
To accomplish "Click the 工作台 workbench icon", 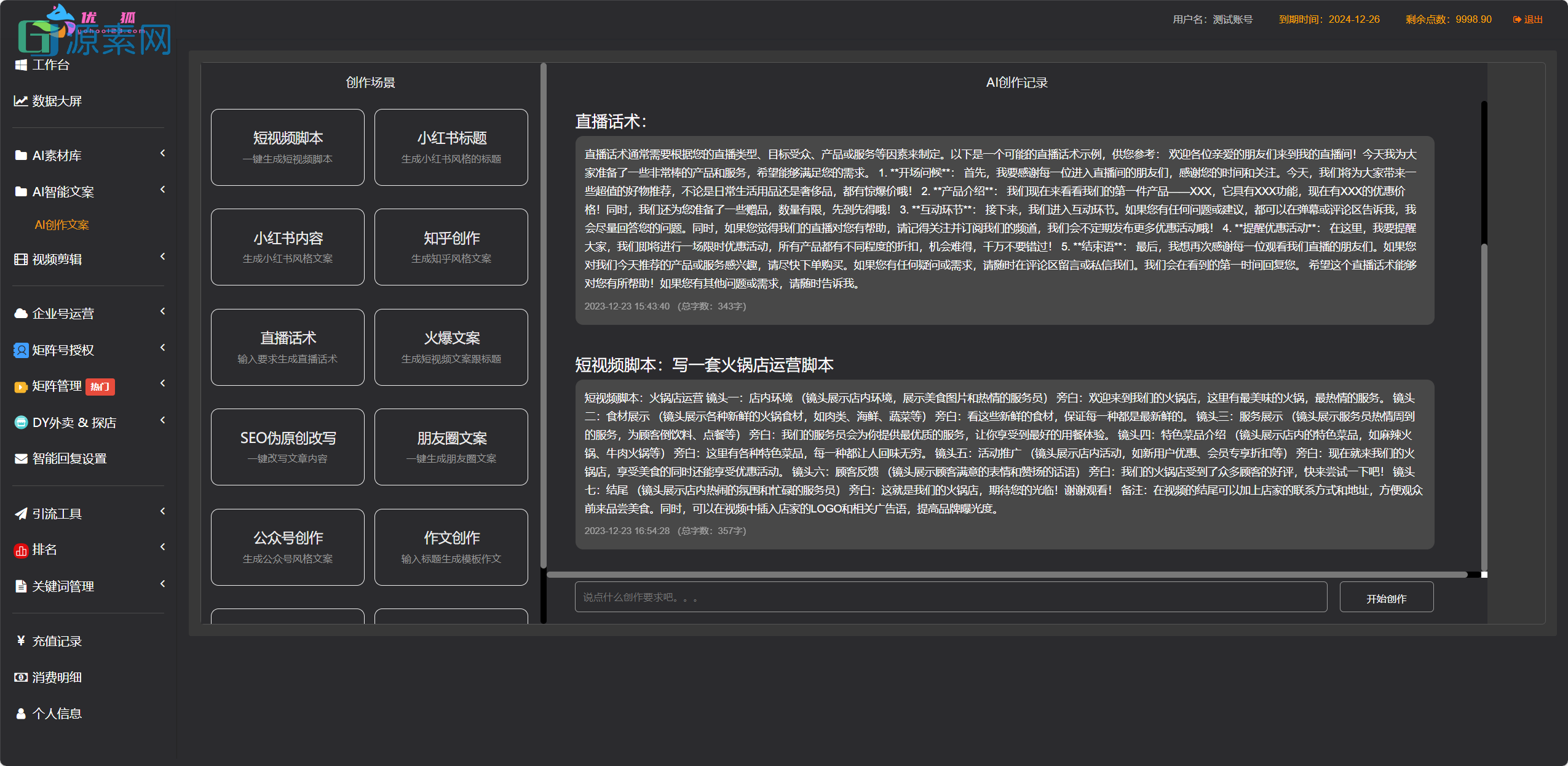I will (20, 65).
